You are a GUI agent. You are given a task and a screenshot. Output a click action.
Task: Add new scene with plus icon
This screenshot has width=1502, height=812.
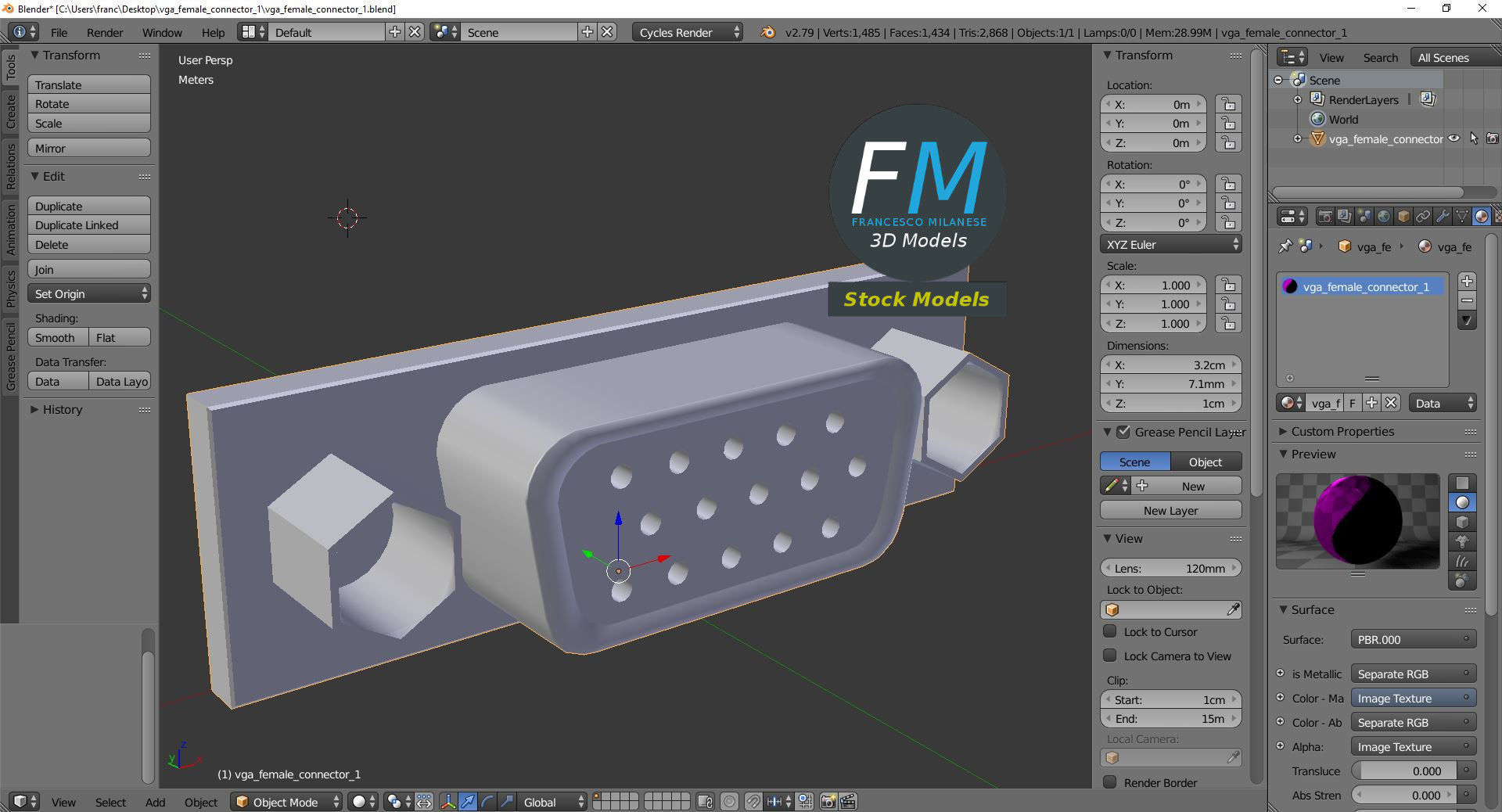coord(587,32)
